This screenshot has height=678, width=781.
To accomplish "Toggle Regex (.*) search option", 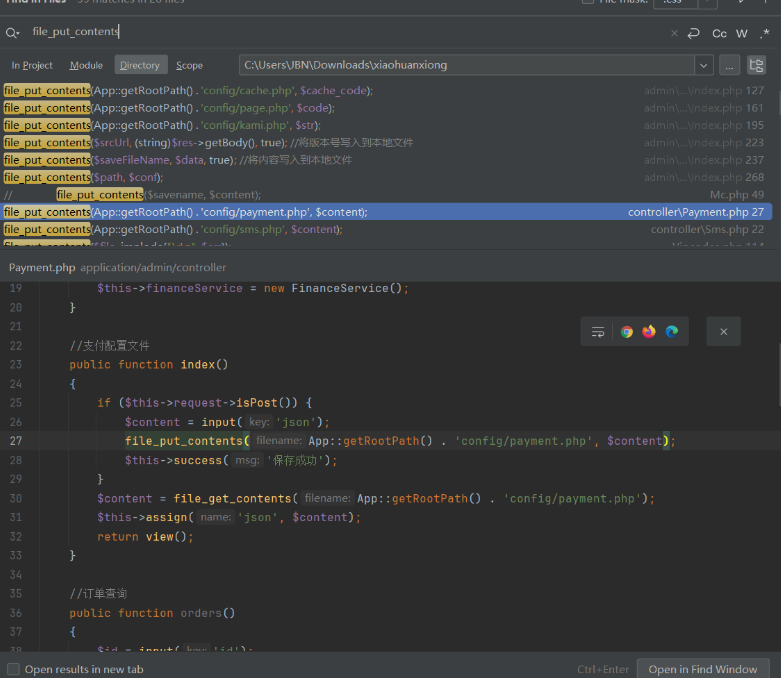I will coord(765,33).
